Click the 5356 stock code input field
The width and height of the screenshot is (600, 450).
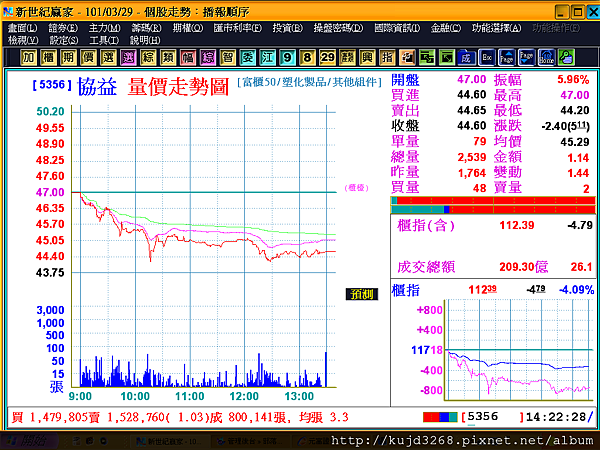(x=492, y=417)
